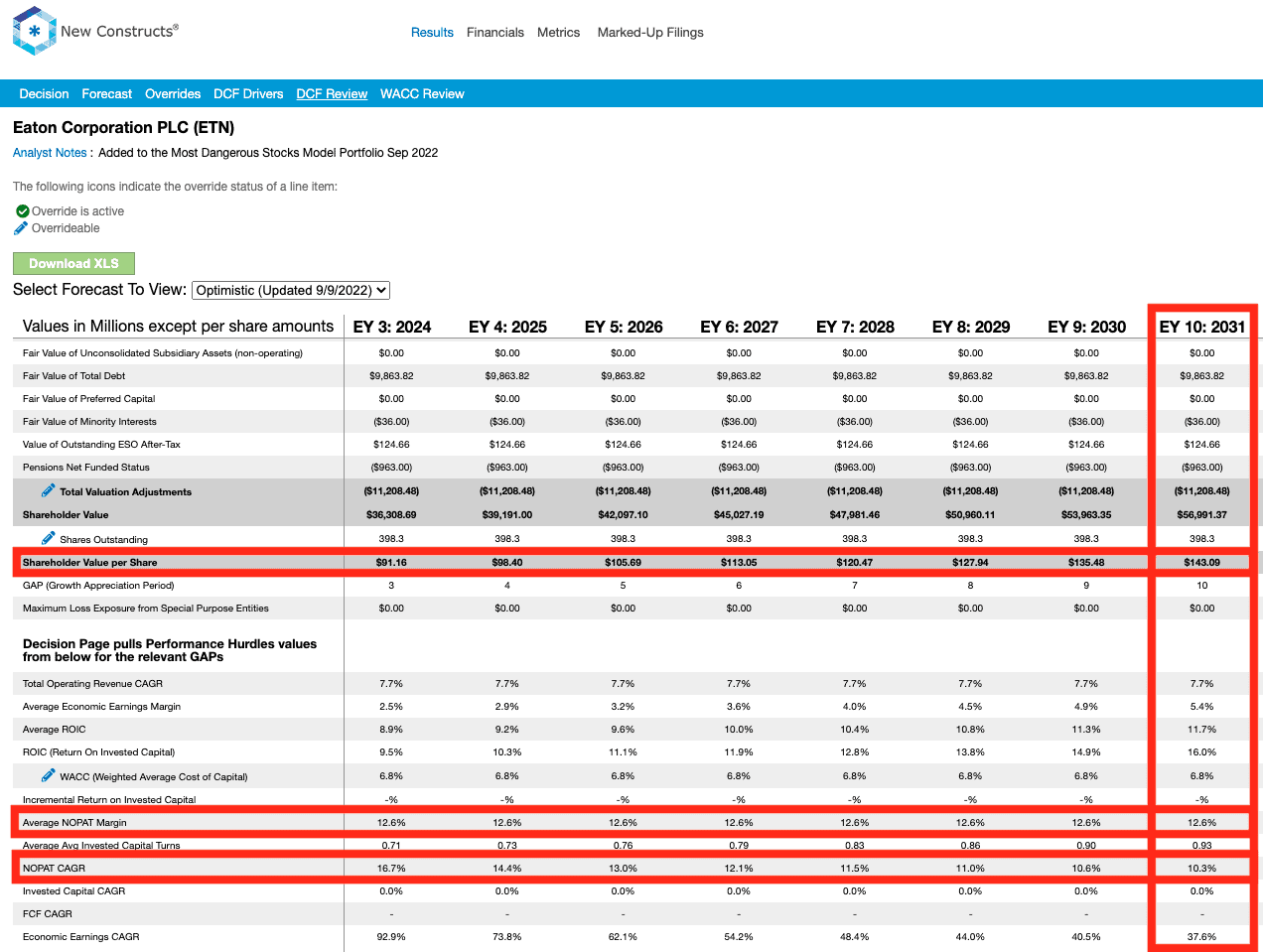Click the Average ROIC row label

coord(55,730)
